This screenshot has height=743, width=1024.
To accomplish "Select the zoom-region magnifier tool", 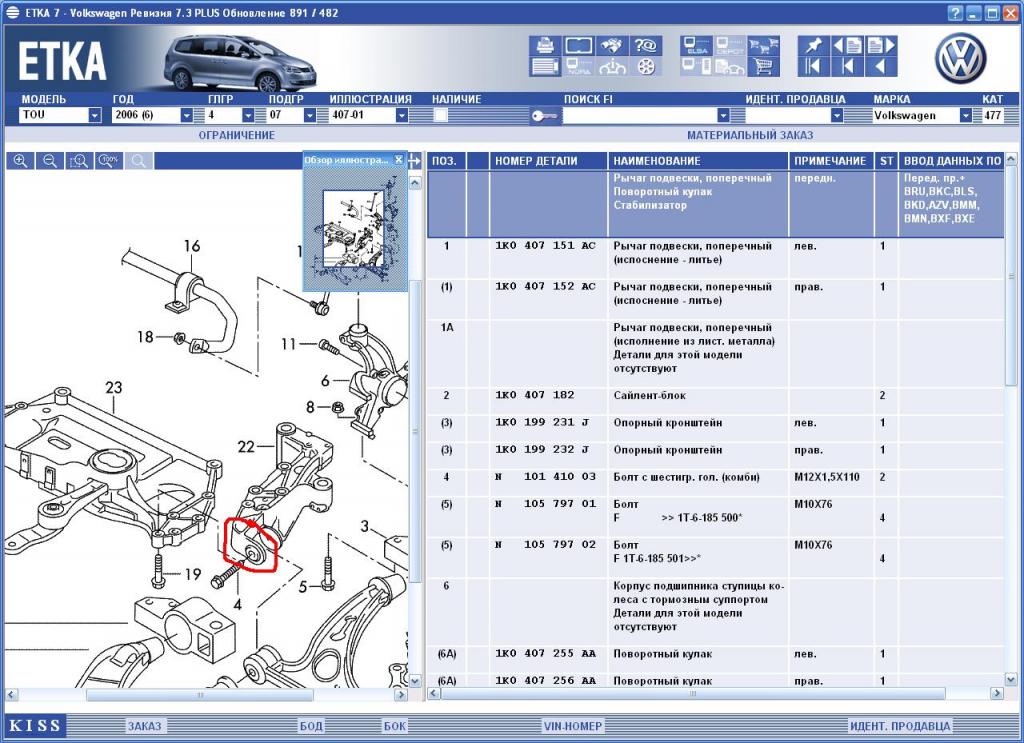I will point(80,161).
